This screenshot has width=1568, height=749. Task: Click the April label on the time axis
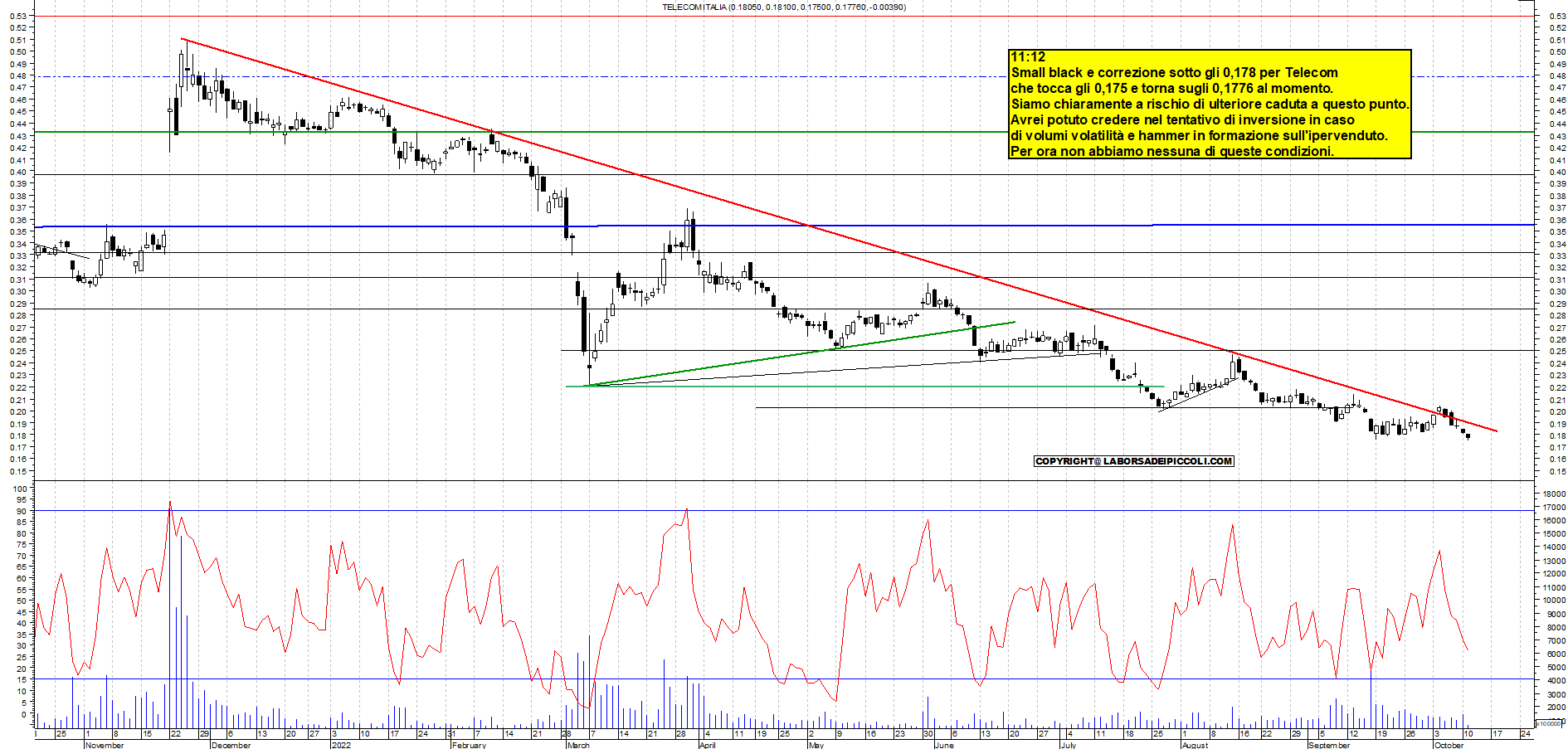(x=707, y=745)
